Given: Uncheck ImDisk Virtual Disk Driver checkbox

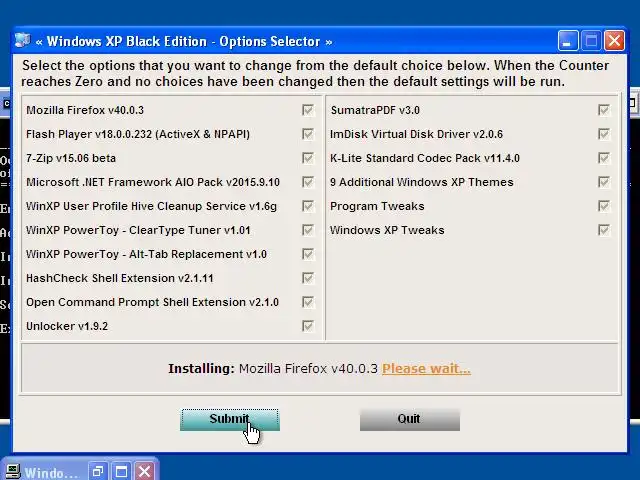Looking at the screenshot, I should (604, 134).
